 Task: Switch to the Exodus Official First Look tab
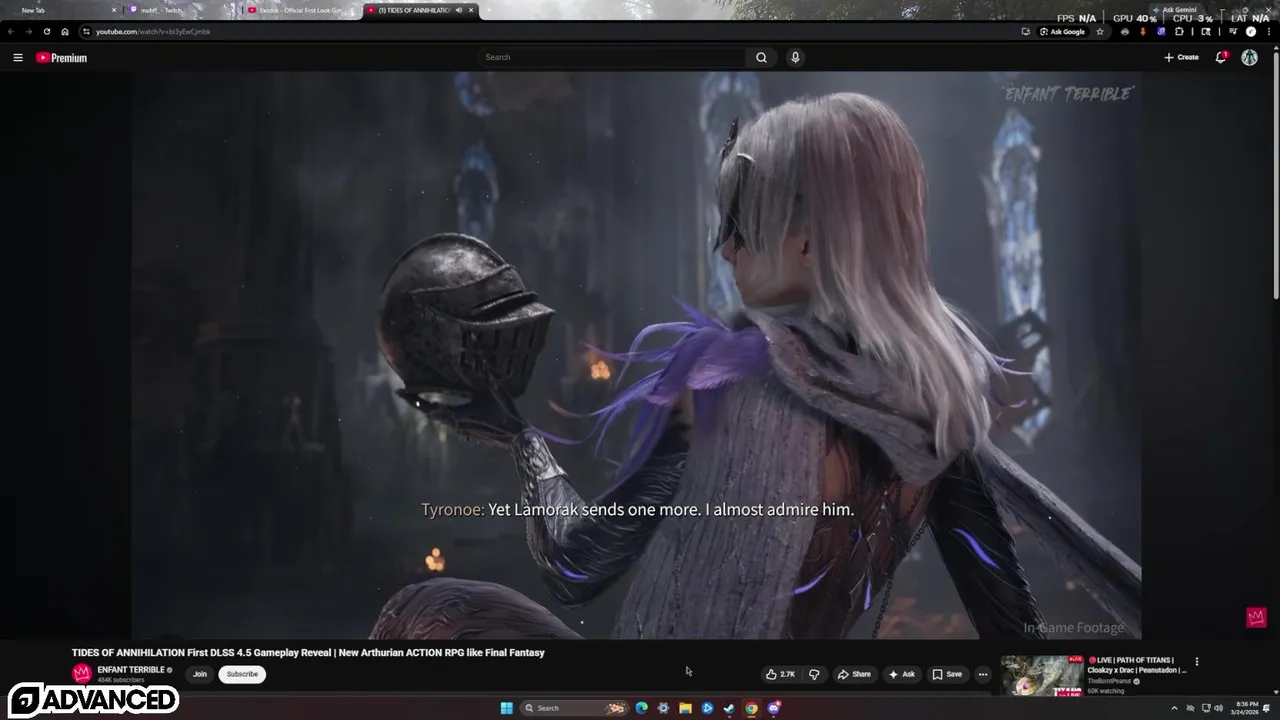click(300, 10)
